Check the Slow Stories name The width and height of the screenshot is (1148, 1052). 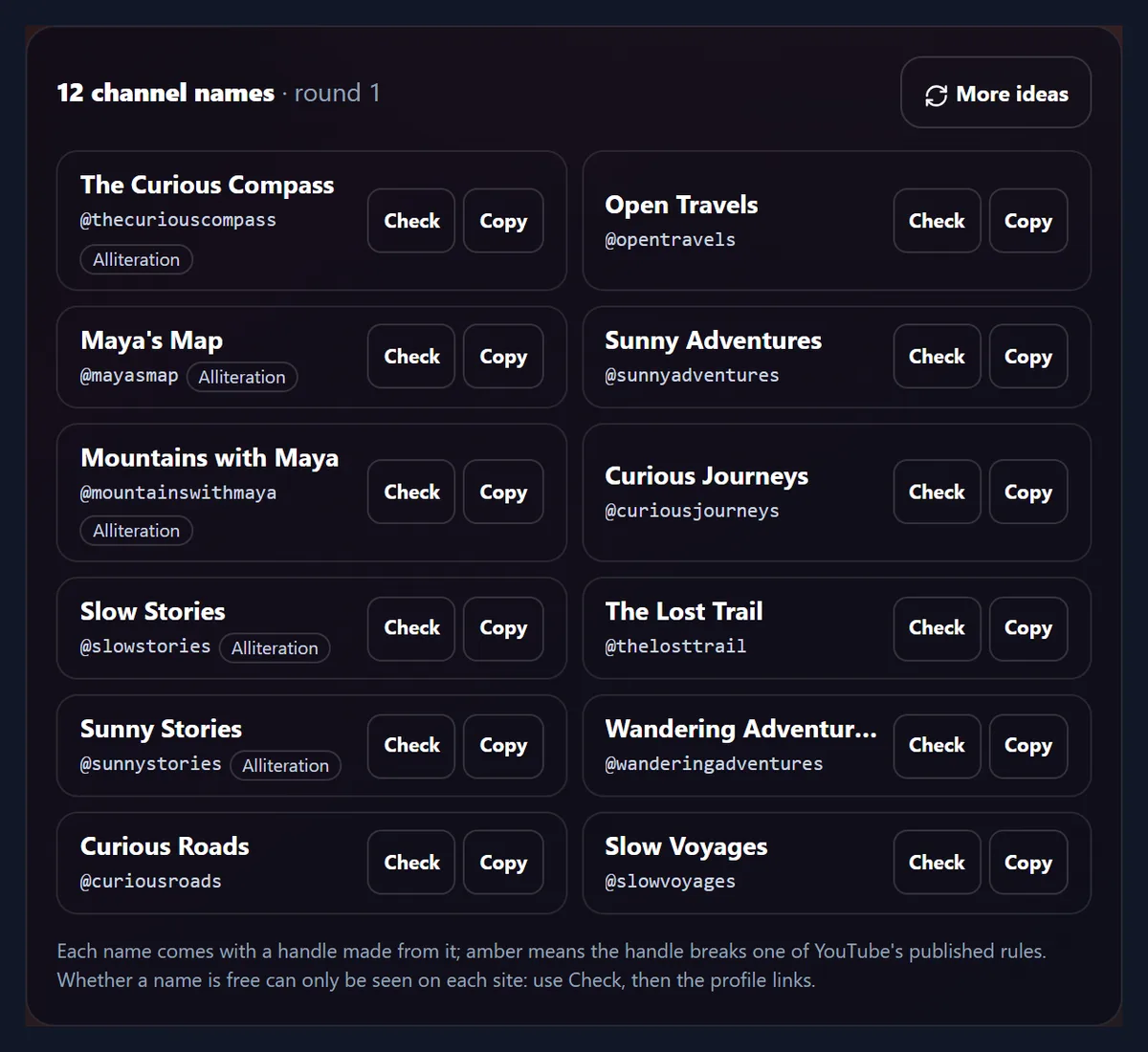coord(411,628)
